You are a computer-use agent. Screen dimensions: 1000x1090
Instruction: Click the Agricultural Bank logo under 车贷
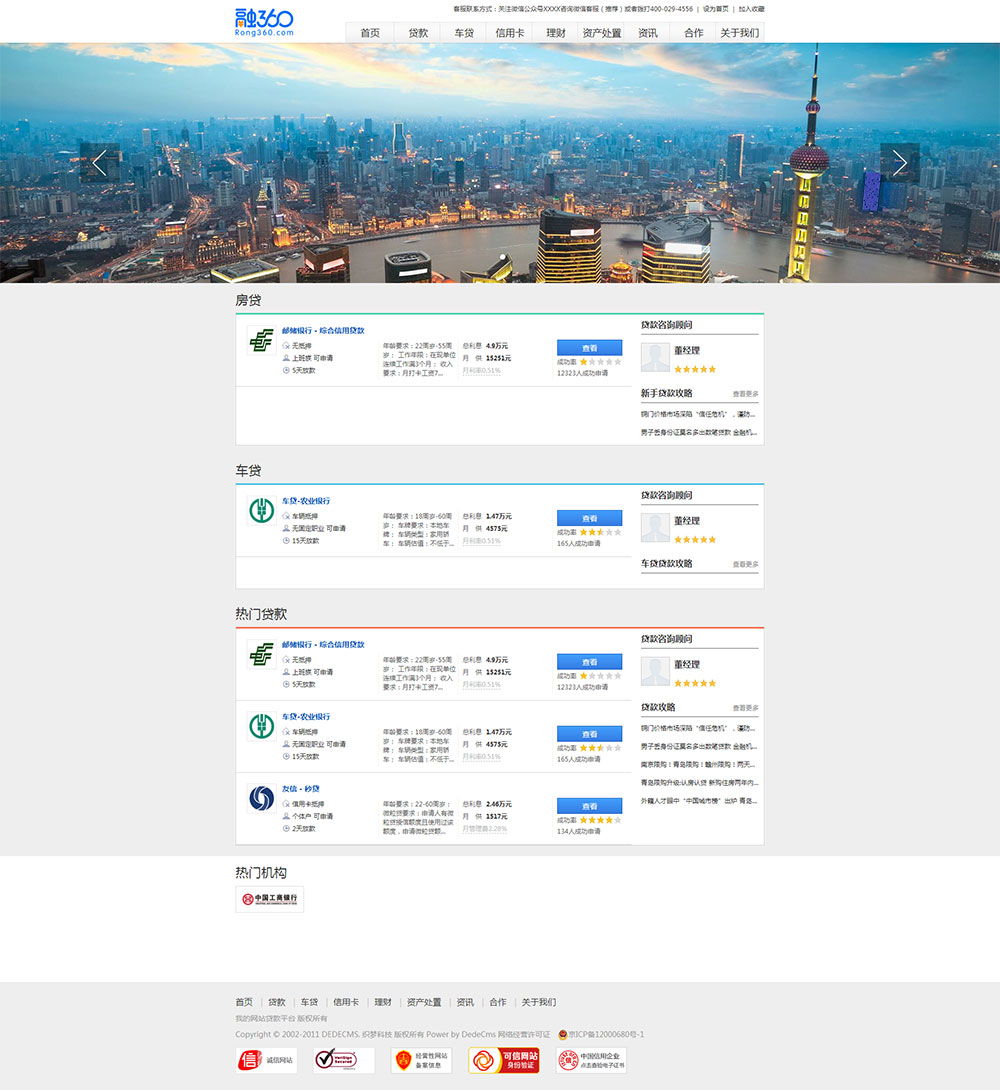262,511
